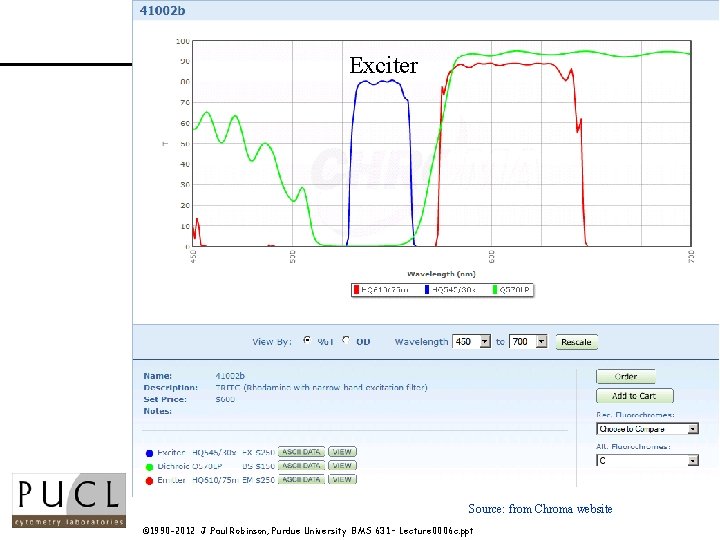Click the Set Price value
The image size is (720, 540).
(x=225, y=399)
